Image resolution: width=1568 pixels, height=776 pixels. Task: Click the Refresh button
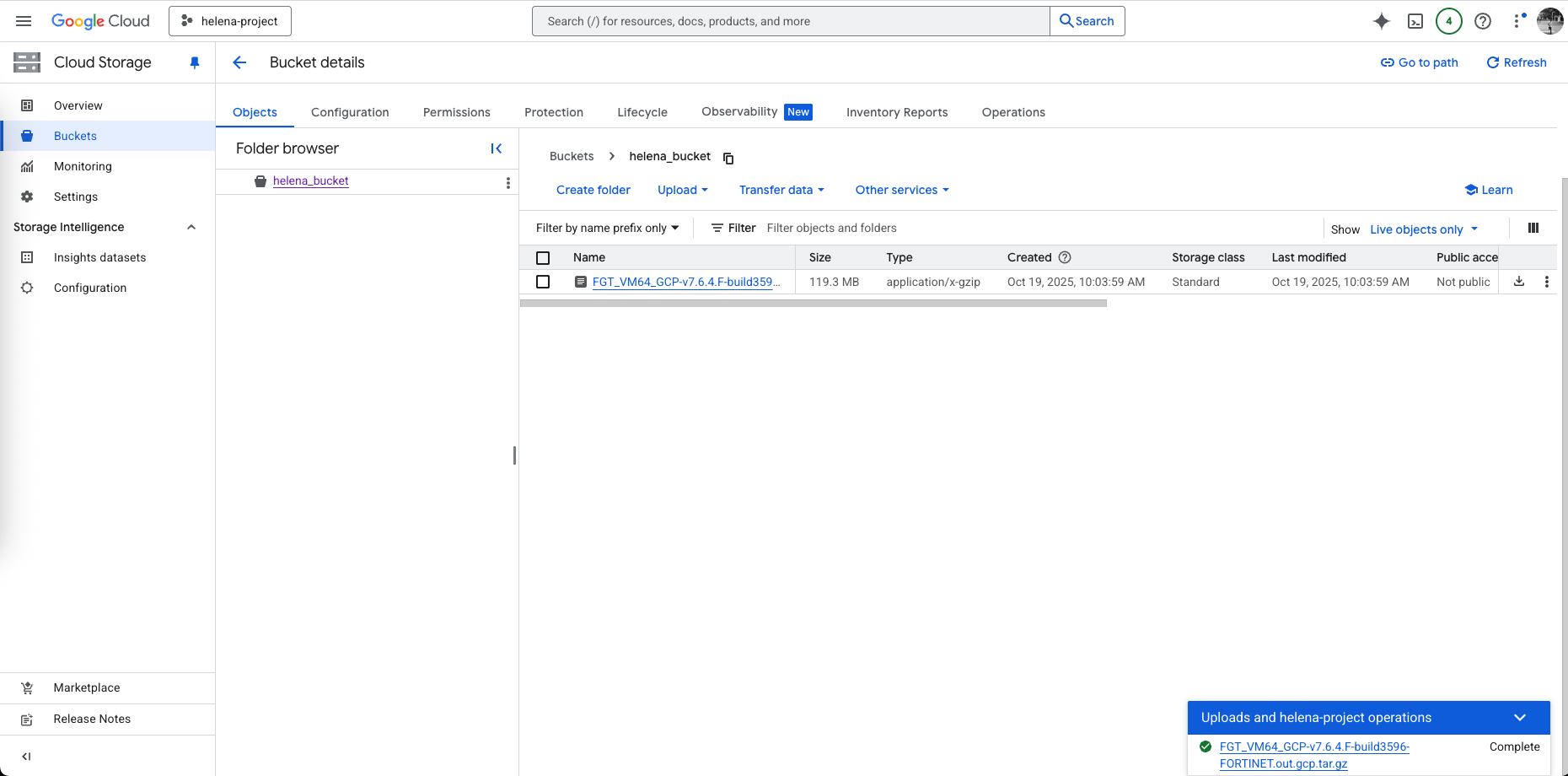point(1516,62)
